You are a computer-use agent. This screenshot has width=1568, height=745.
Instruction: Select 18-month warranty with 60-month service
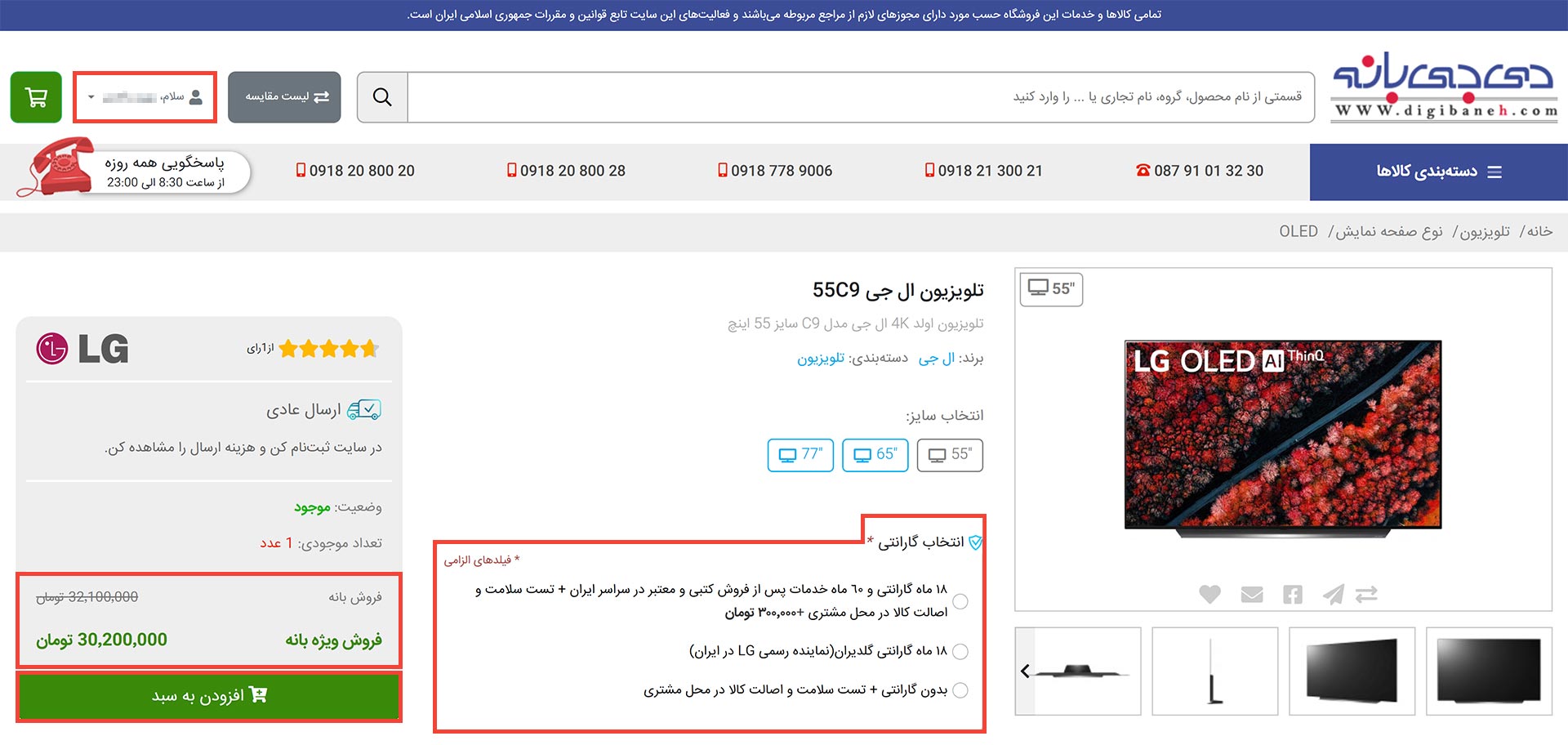[x=960, y=601]
